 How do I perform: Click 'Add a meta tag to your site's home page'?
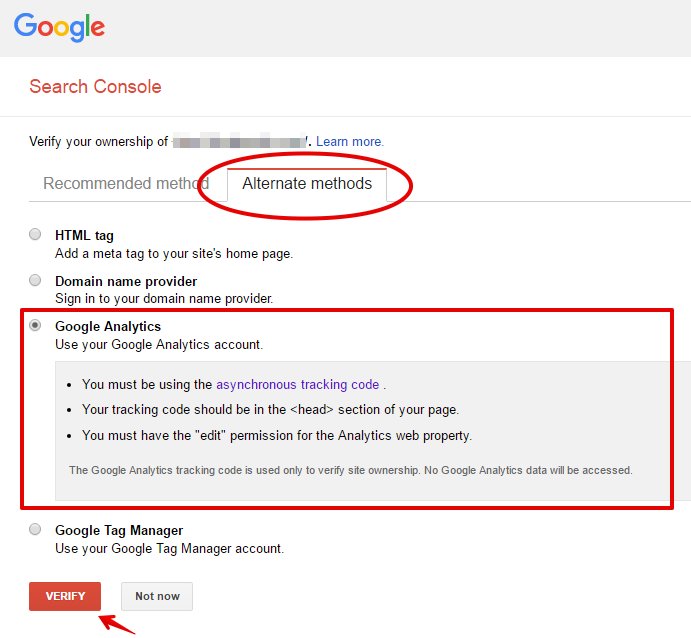coord(174,254)
